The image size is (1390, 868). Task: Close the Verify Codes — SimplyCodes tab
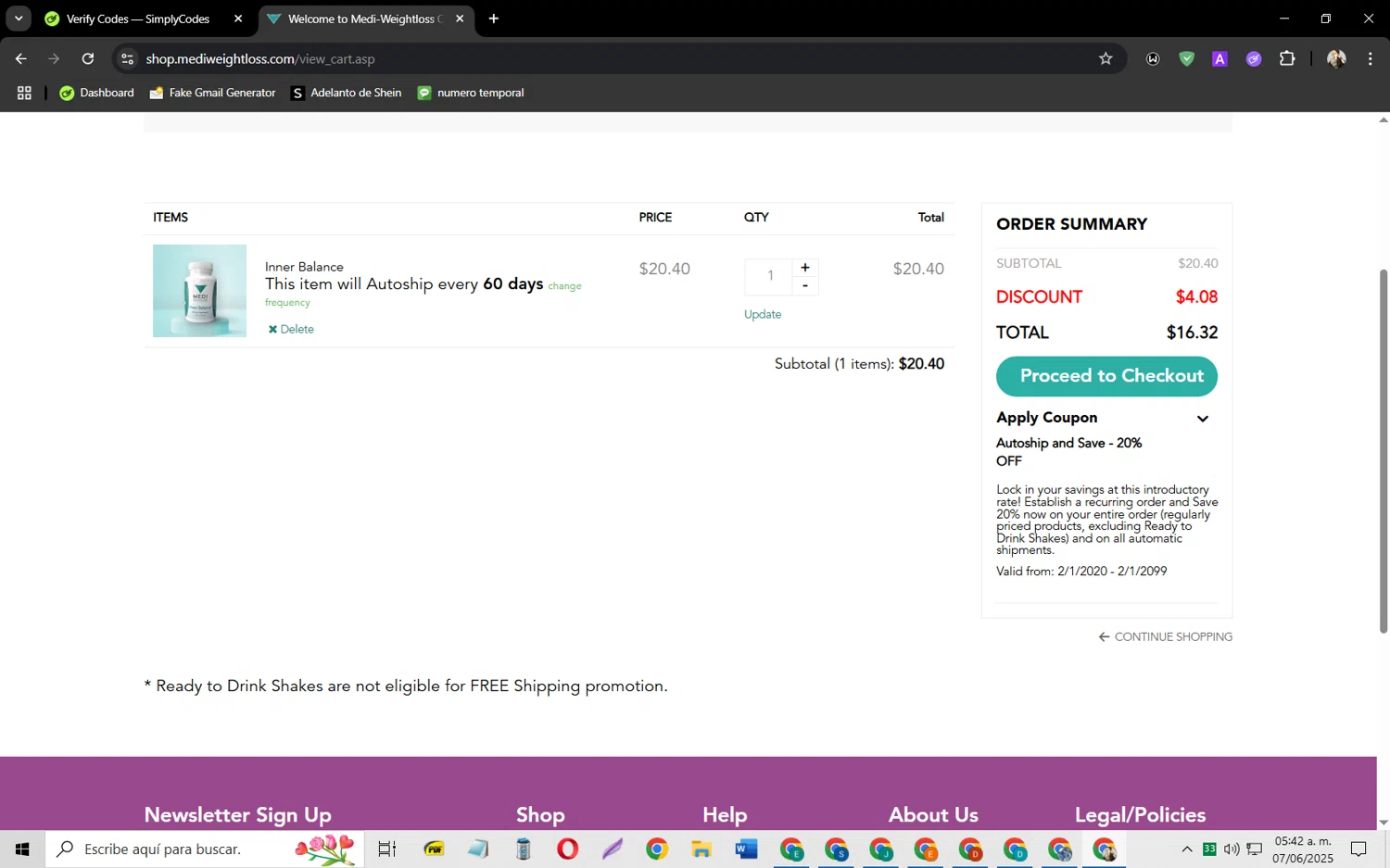pos(238,19)
